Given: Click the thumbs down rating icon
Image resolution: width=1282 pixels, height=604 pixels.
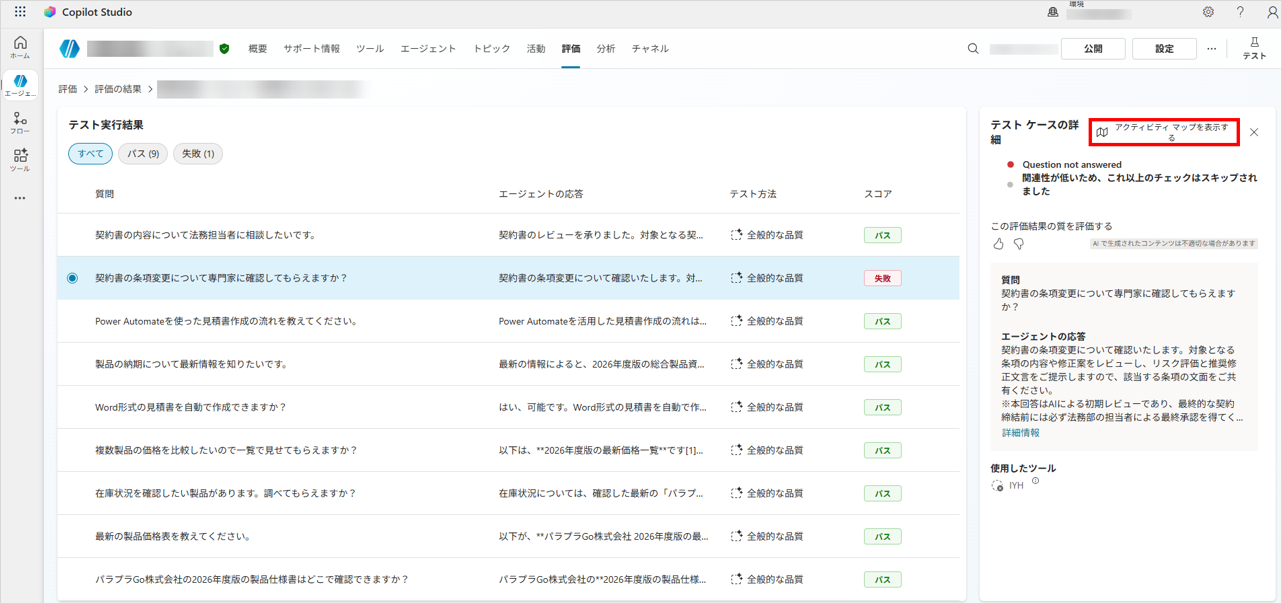Looking at the screenshot, I should coord(1019,244).
